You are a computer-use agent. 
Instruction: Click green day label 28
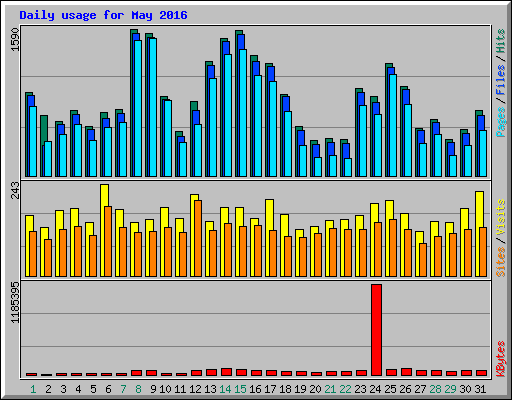click(x=435, y=389)
